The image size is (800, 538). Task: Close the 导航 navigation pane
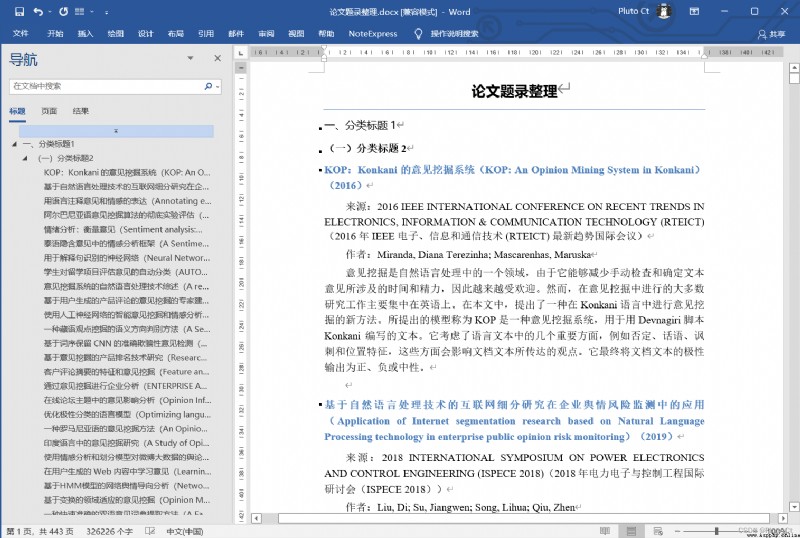[217, 58]
